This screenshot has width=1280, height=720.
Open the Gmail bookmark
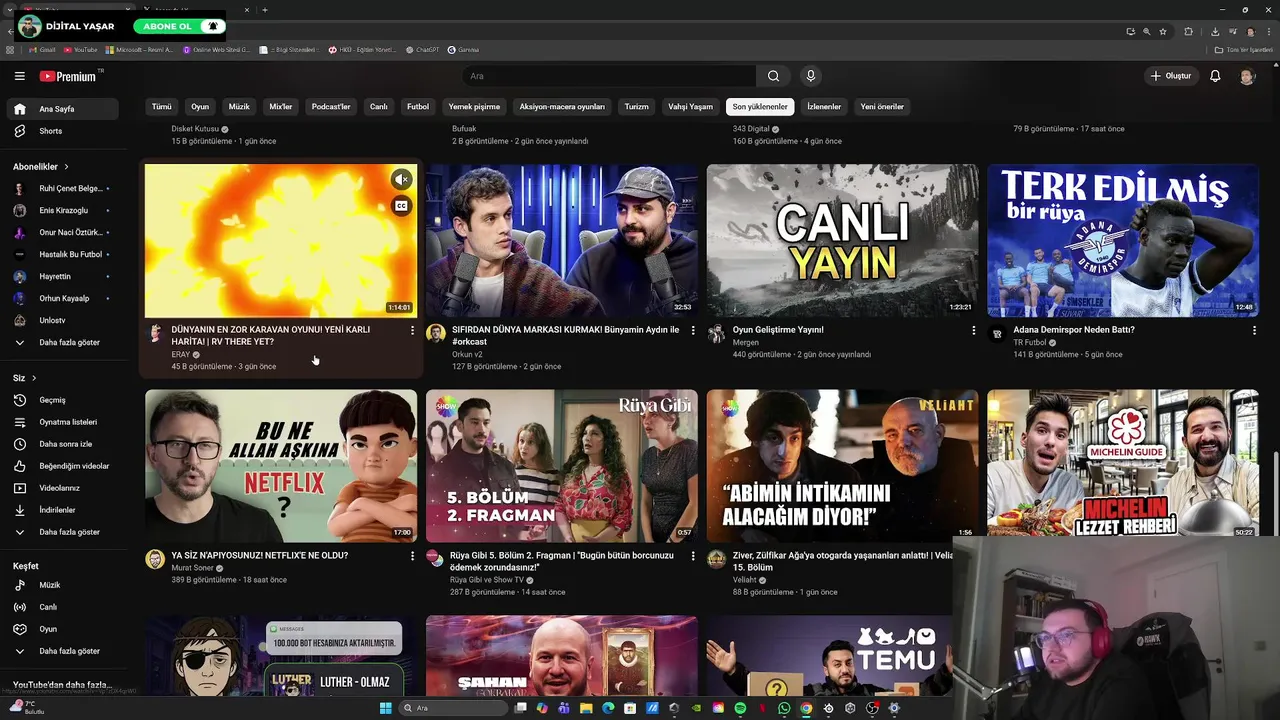click(x=42, y=49)
